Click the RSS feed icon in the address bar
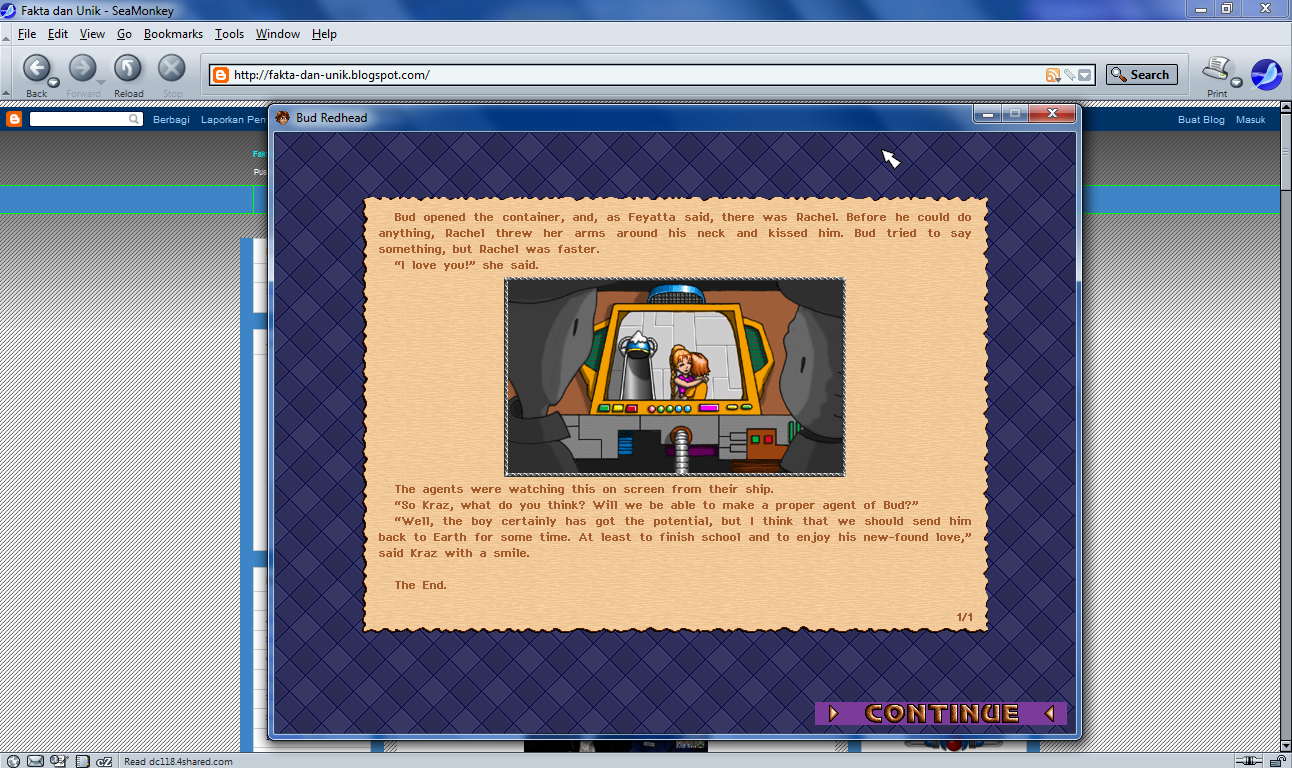This screenshot has width=1292, height=768. coord(1052,75)
